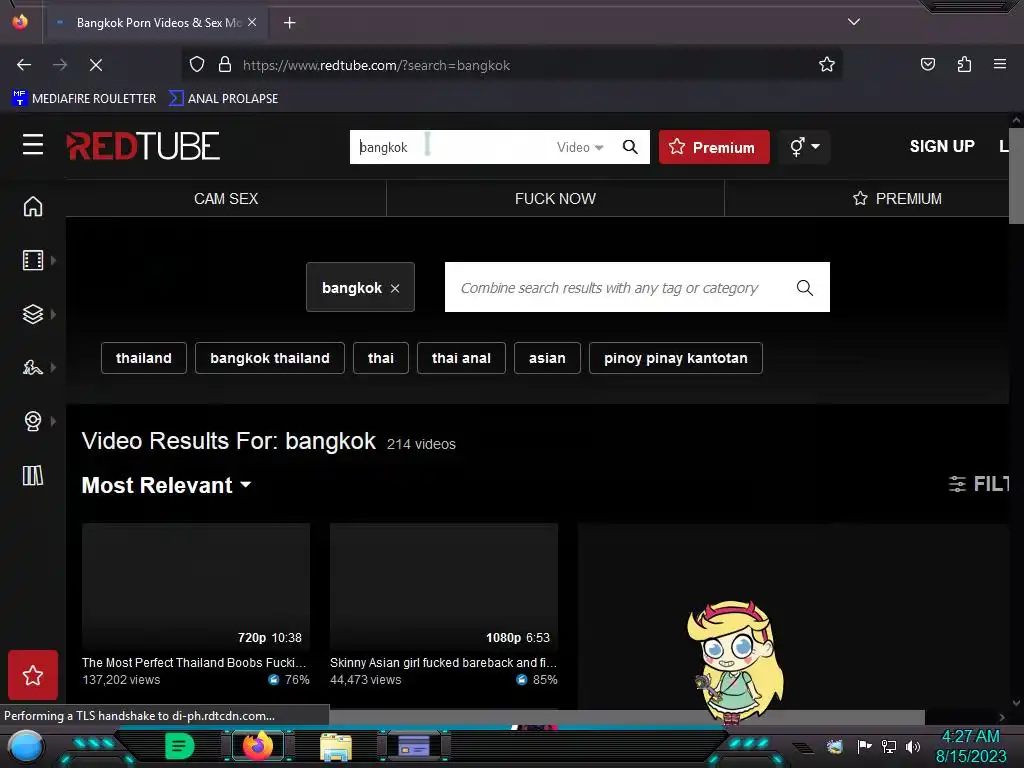Click the Firefox icon at the tab strip start
This screenshot has height=768, width=1024.
(x=20, y=22)
